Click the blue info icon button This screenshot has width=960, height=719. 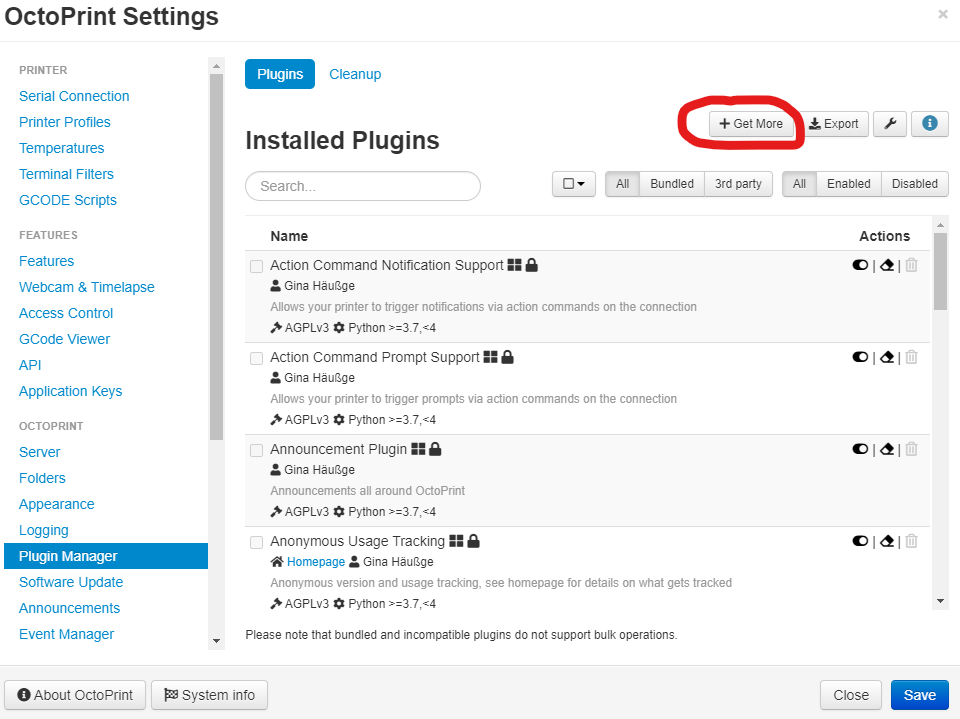930,124
